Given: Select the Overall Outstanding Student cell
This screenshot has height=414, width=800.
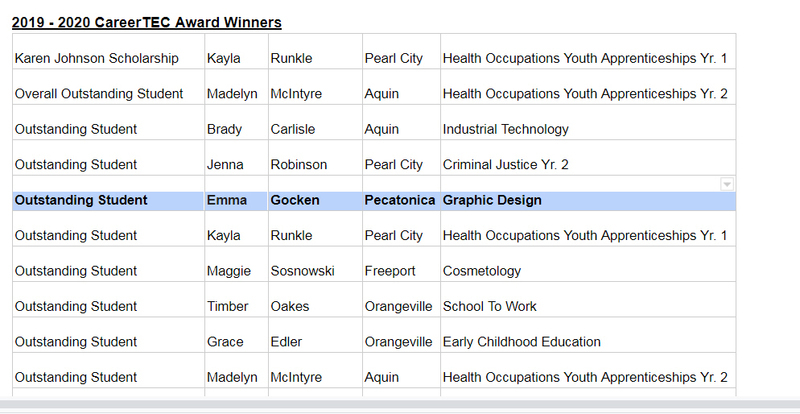Looking at the screenshot, I should pos(99,94).
